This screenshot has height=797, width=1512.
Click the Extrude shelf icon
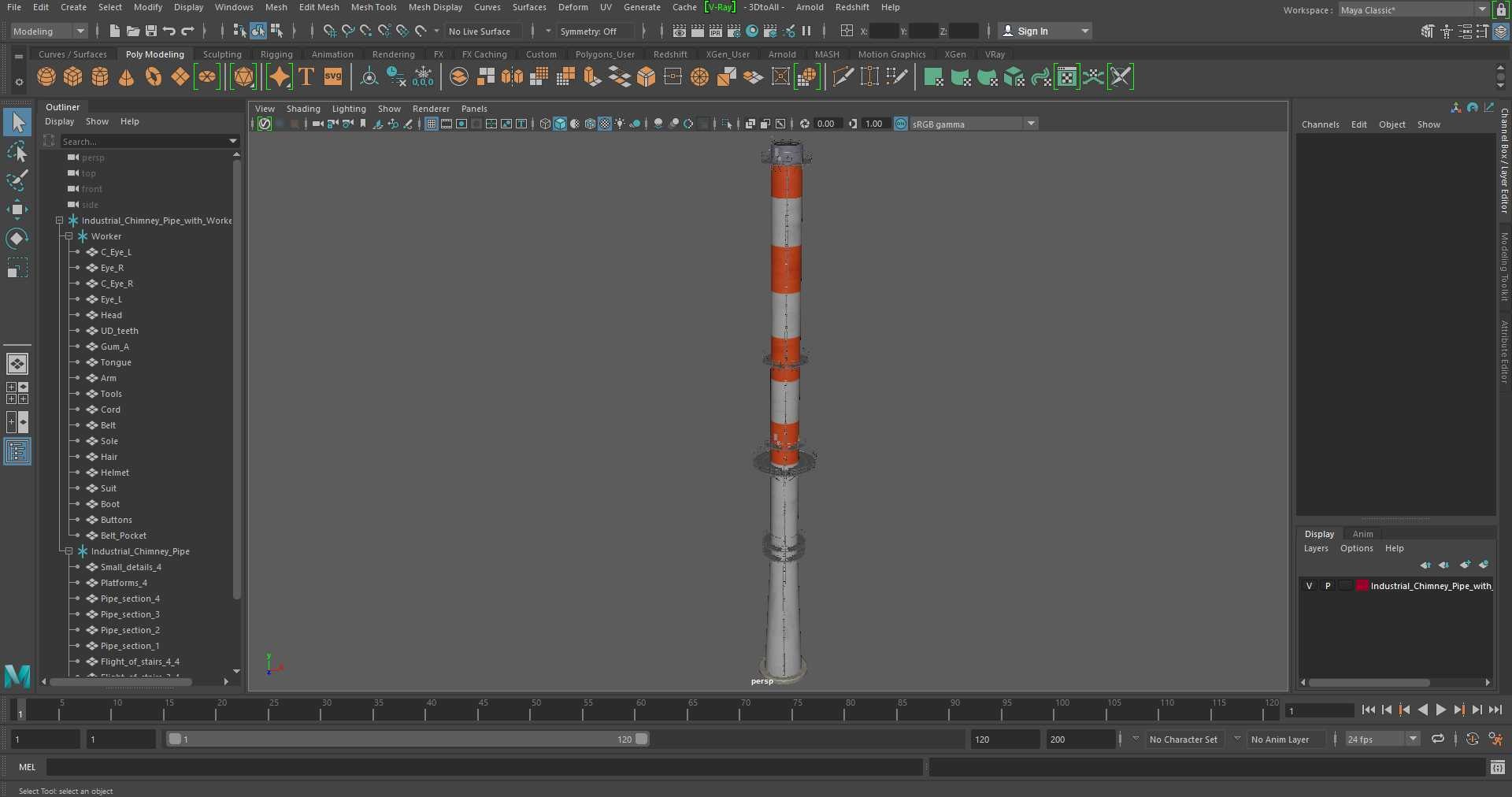(x=592, y=77)
